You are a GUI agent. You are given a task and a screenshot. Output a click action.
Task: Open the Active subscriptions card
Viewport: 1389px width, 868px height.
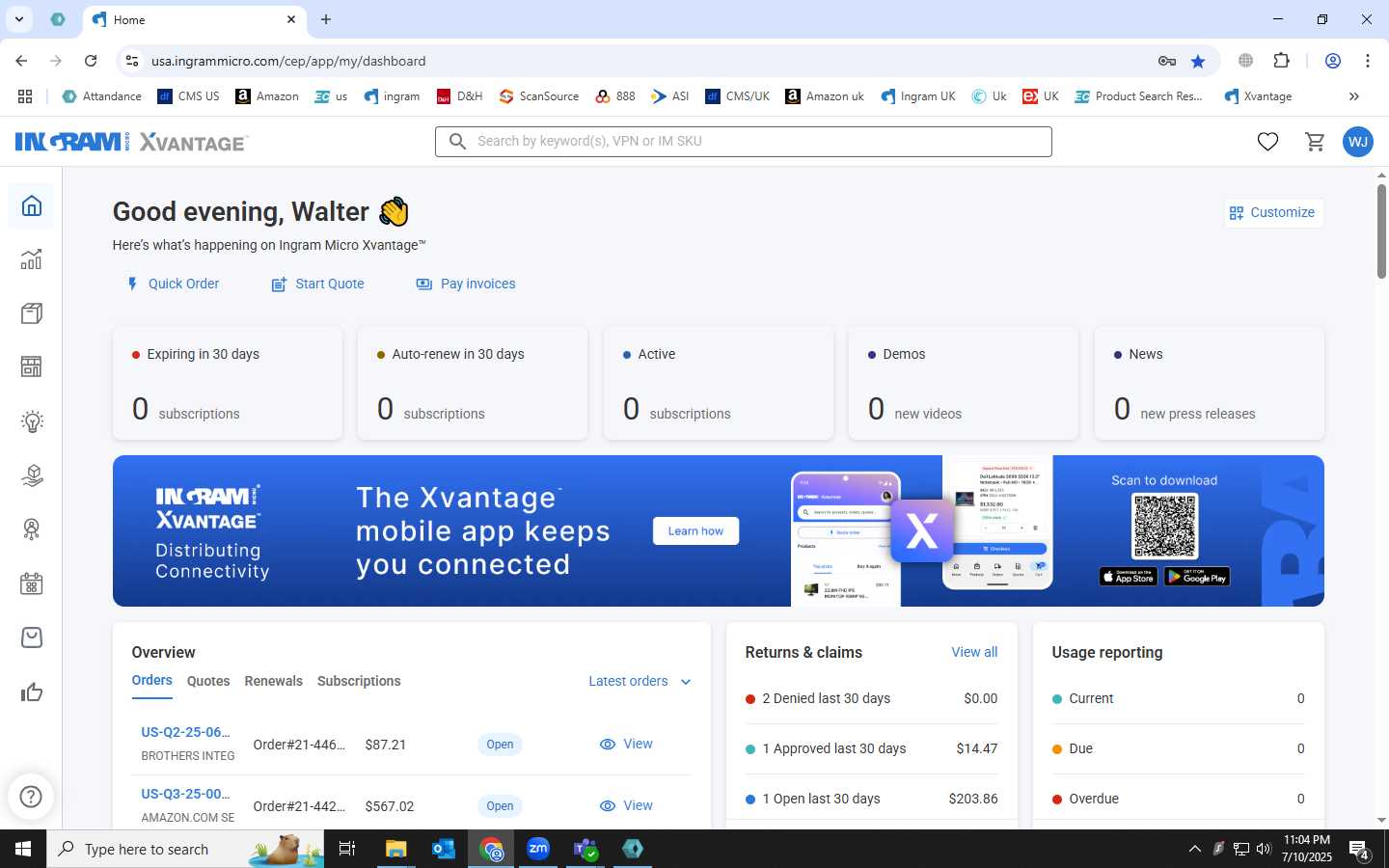[719, 383]
